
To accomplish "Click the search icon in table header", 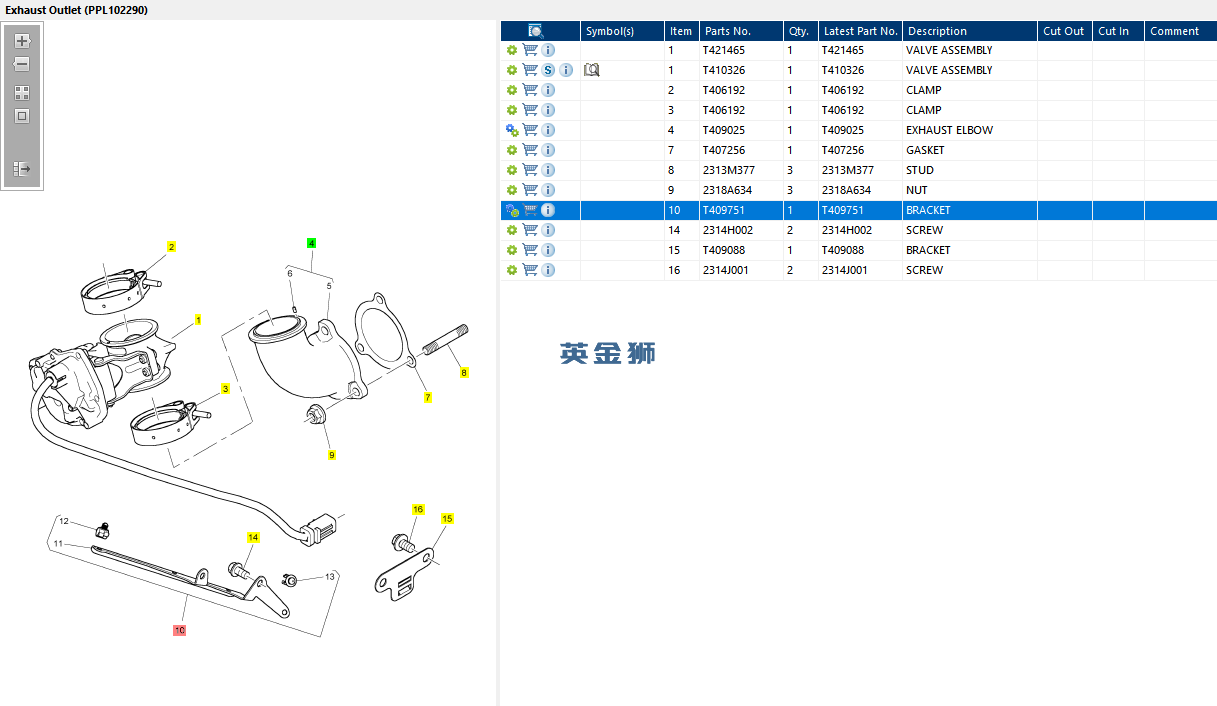I will pos(536,31).
